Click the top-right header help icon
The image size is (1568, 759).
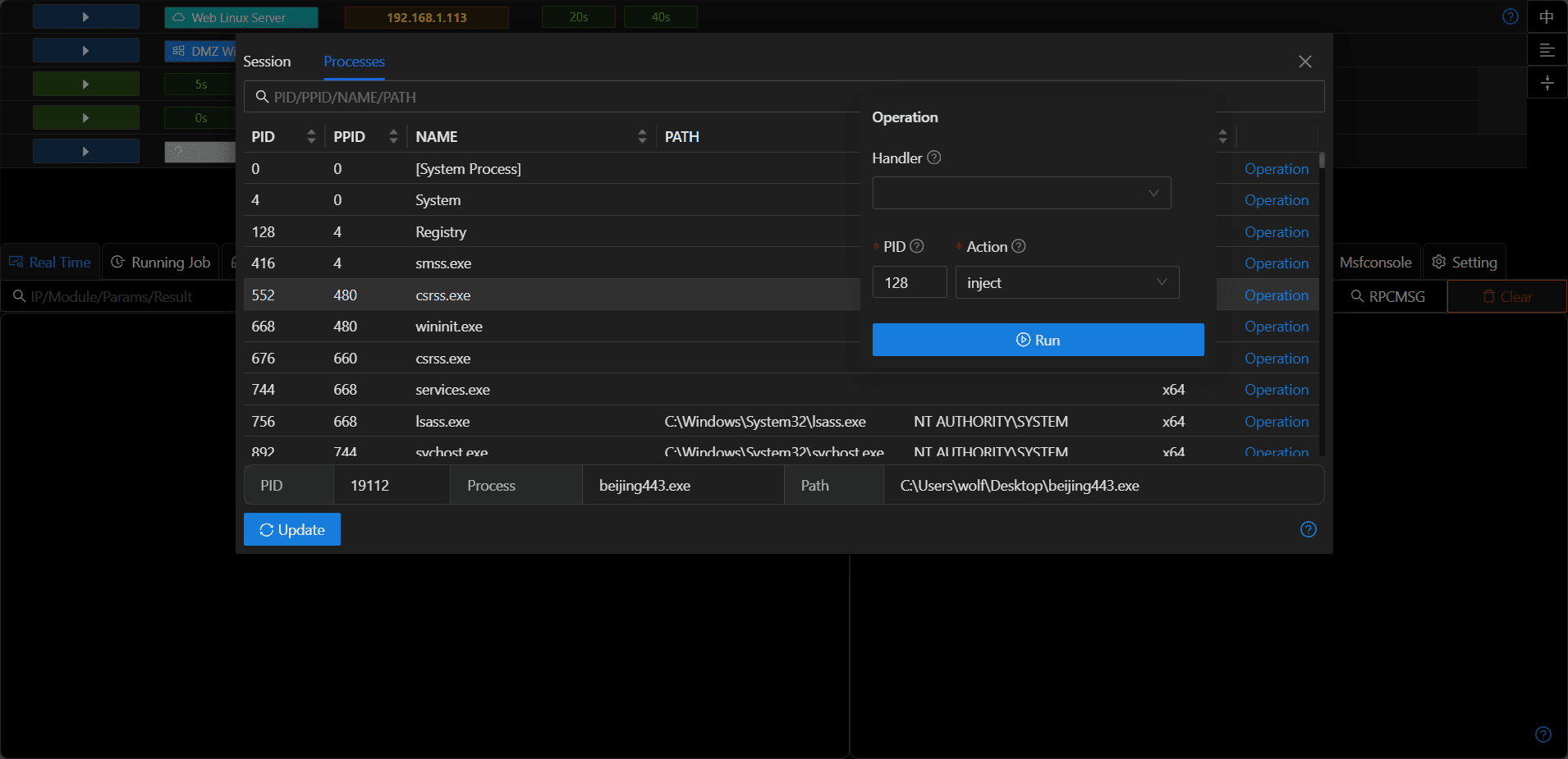[1511, 16]
